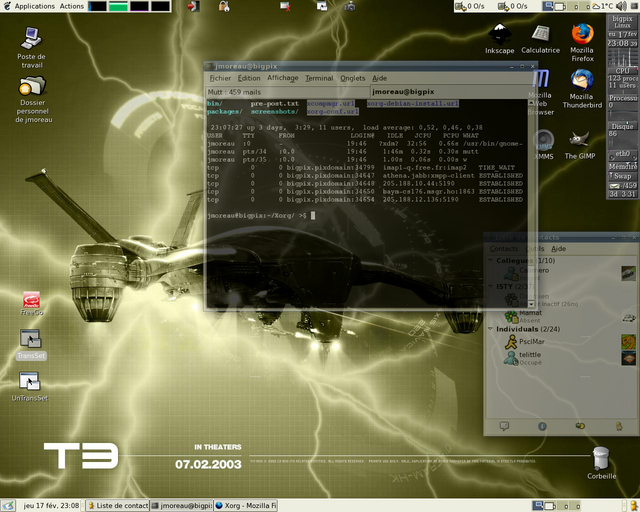This screenshot has width=640, height=512.
Task: Click the show desktop button in the bottom panel
Action: [8, 505]
